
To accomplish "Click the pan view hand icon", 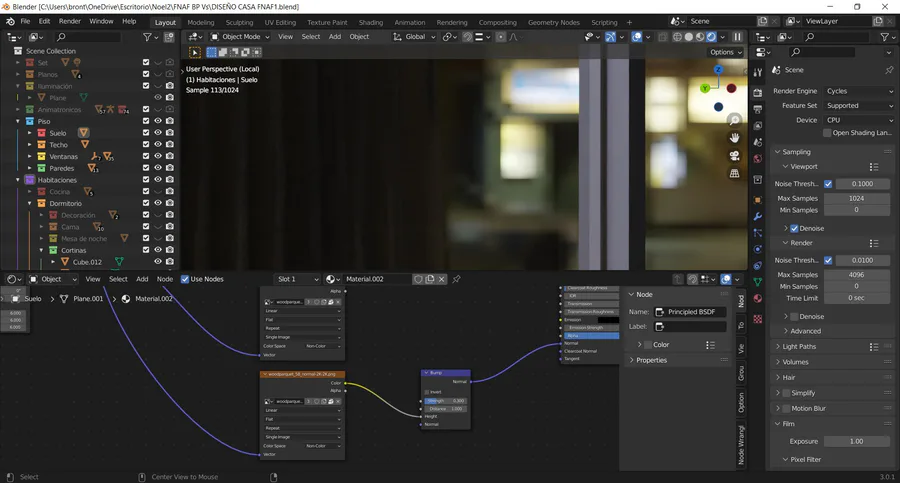I will tap(734, 137).
